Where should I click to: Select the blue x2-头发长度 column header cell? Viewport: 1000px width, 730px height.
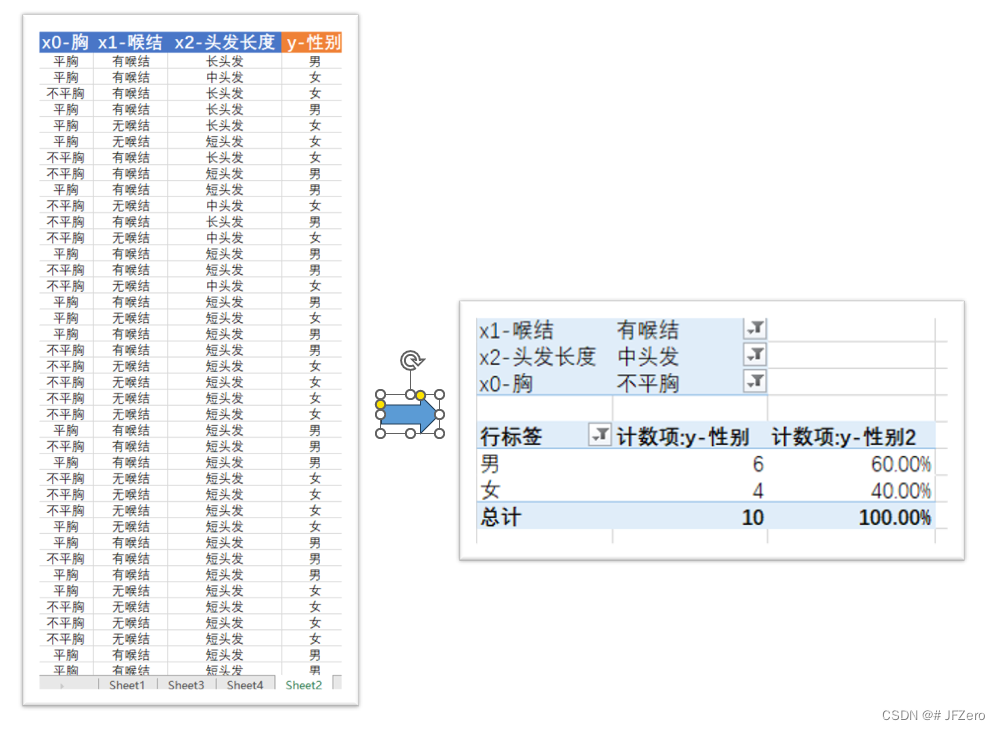(224, 42)
